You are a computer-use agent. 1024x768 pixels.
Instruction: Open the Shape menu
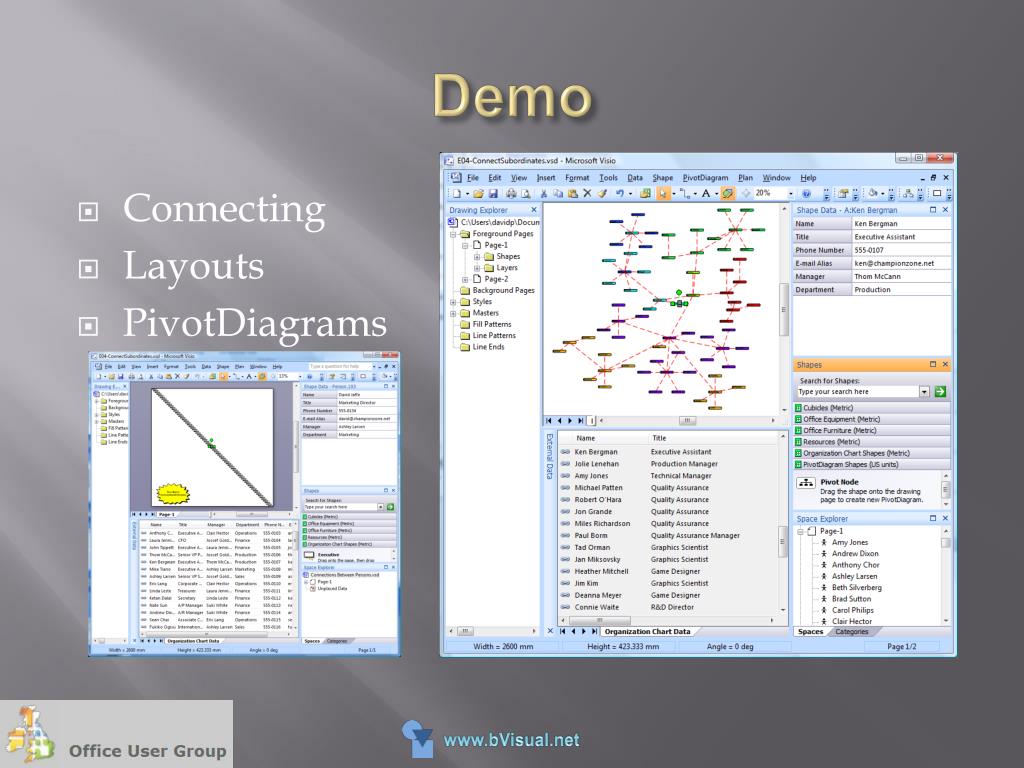coord(662,178)
